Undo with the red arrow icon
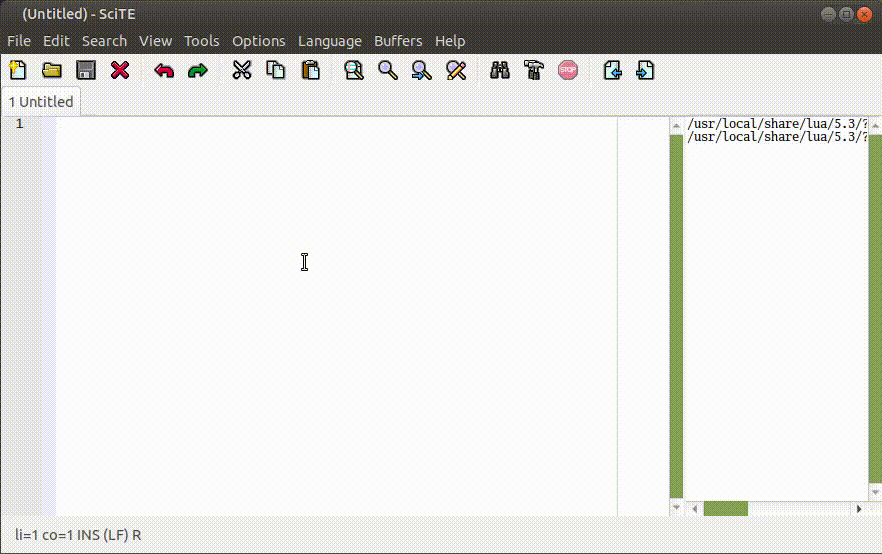This screenshot has height=554, width=882. 164,71
